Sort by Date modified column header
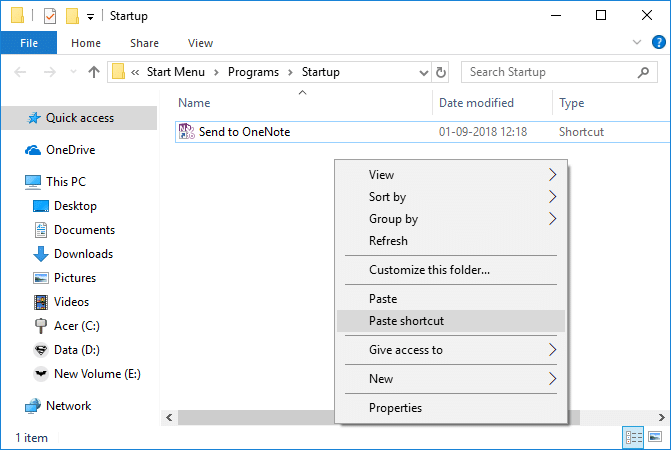This screenshot has width=671, height=450. click(477, 103)
